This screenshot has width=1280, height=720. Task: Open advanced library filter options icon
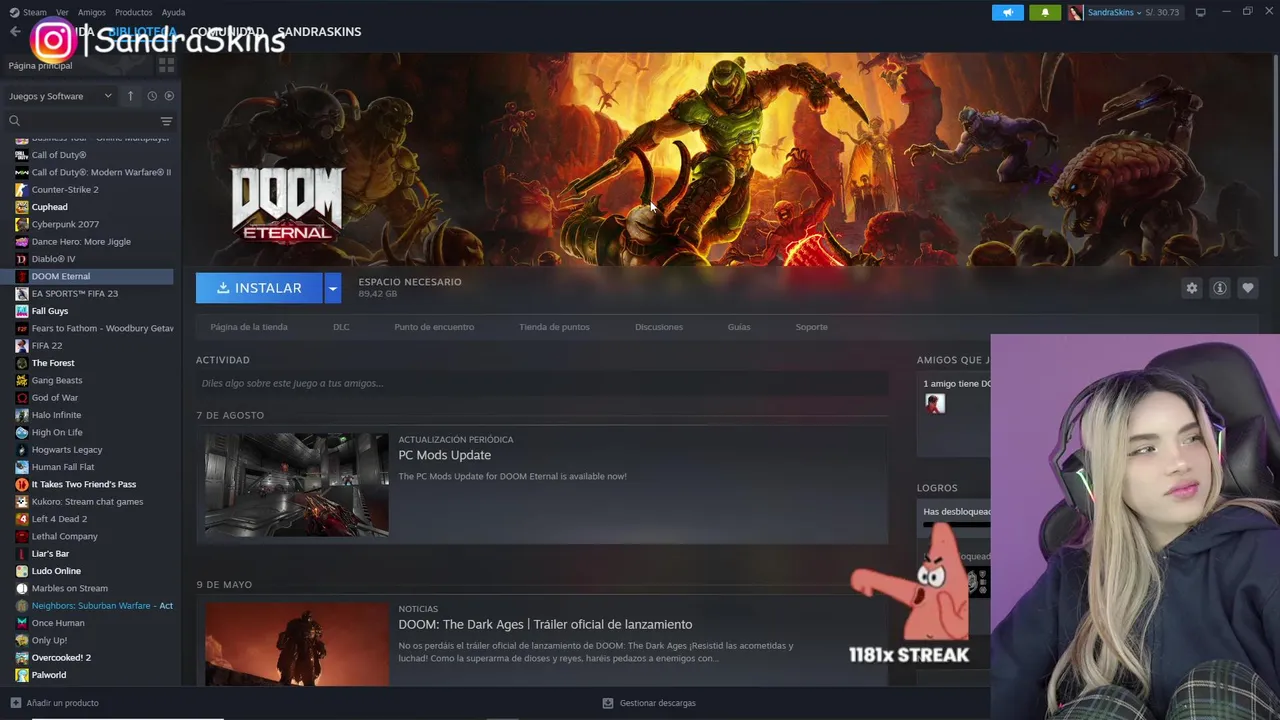click(166, 120)
